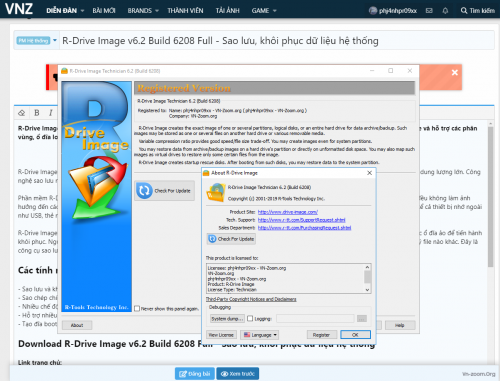Viewport: 500px width, 381px height.
Task: Open the GAME menu
Action: pyautogui.click(x=260, y=11)
